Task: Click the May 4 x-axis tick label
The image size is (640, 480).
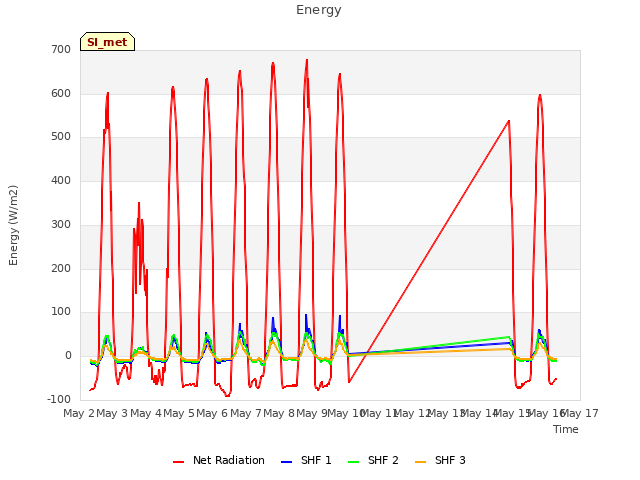Action: [x=146, y=413]
